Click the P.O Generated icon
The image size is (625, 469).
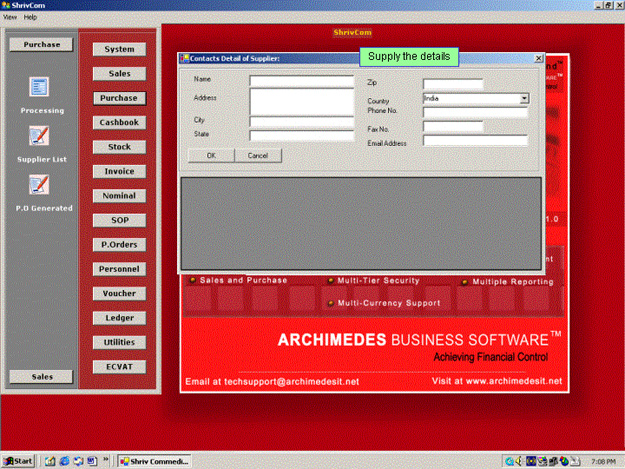coord(40,185)
